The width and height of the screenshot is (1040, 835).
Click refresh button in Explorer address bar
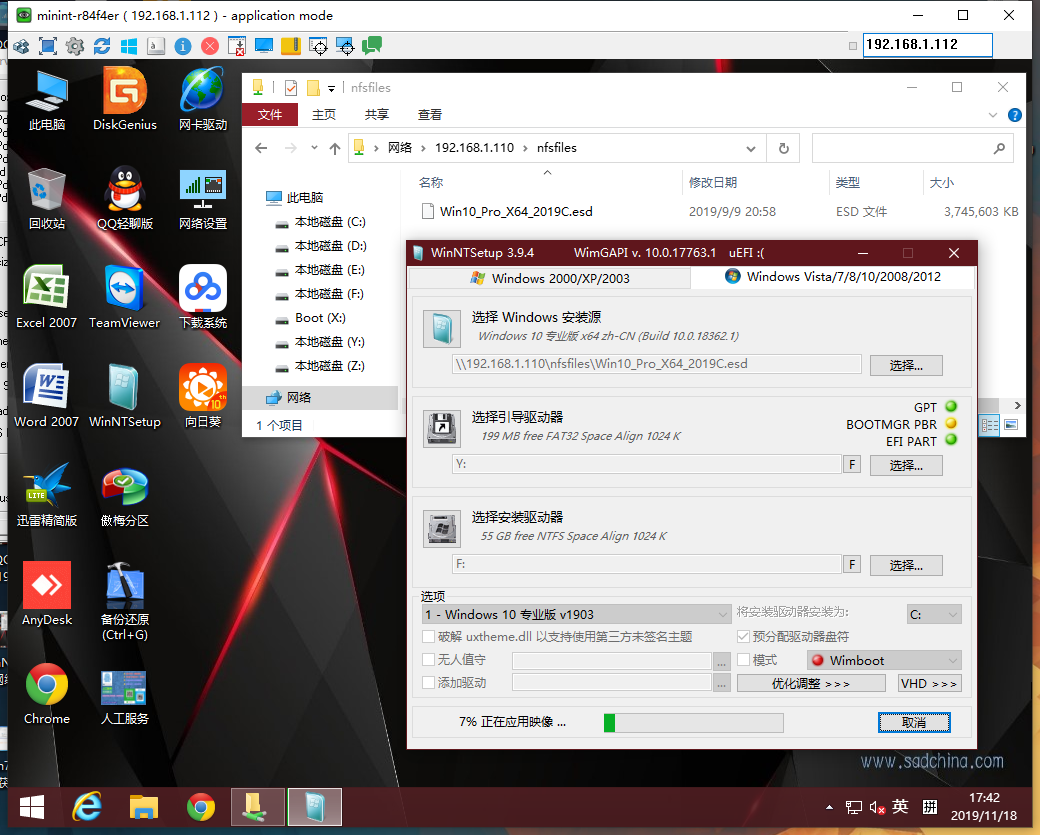click(783, 149)
